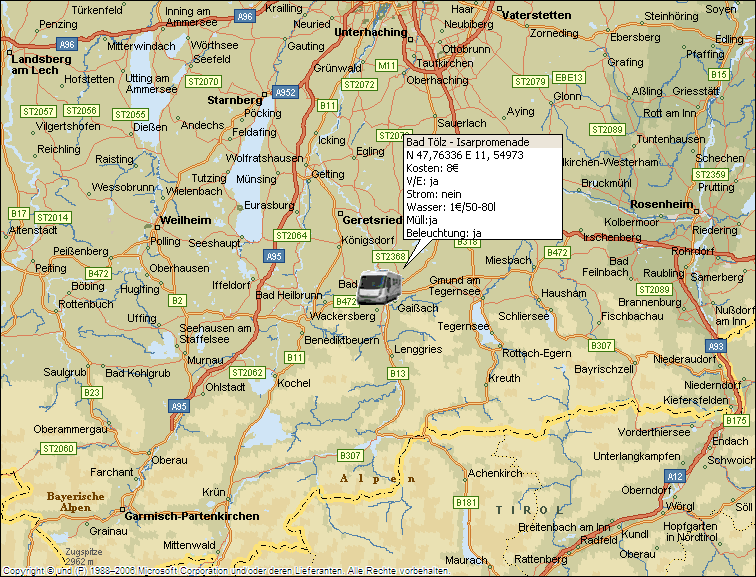Screen dimensions: 756x577
Task: Click the Geretsried town label
Action: coord(372,220)
